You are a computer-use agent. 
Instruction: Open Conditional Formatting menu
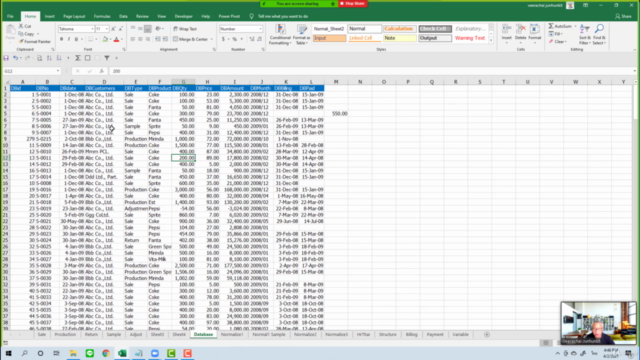(280, 35)
